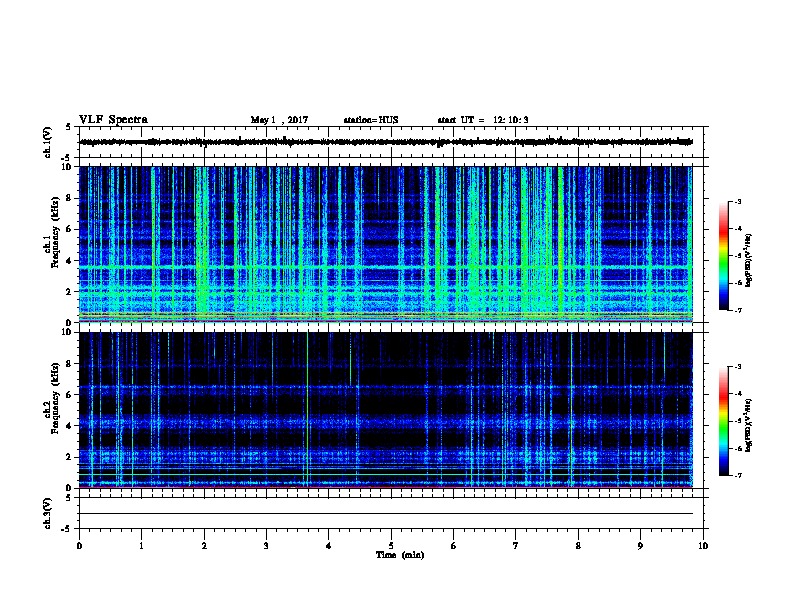Click the "-7" value on ch.2 color bar

[x=738, y=476]
